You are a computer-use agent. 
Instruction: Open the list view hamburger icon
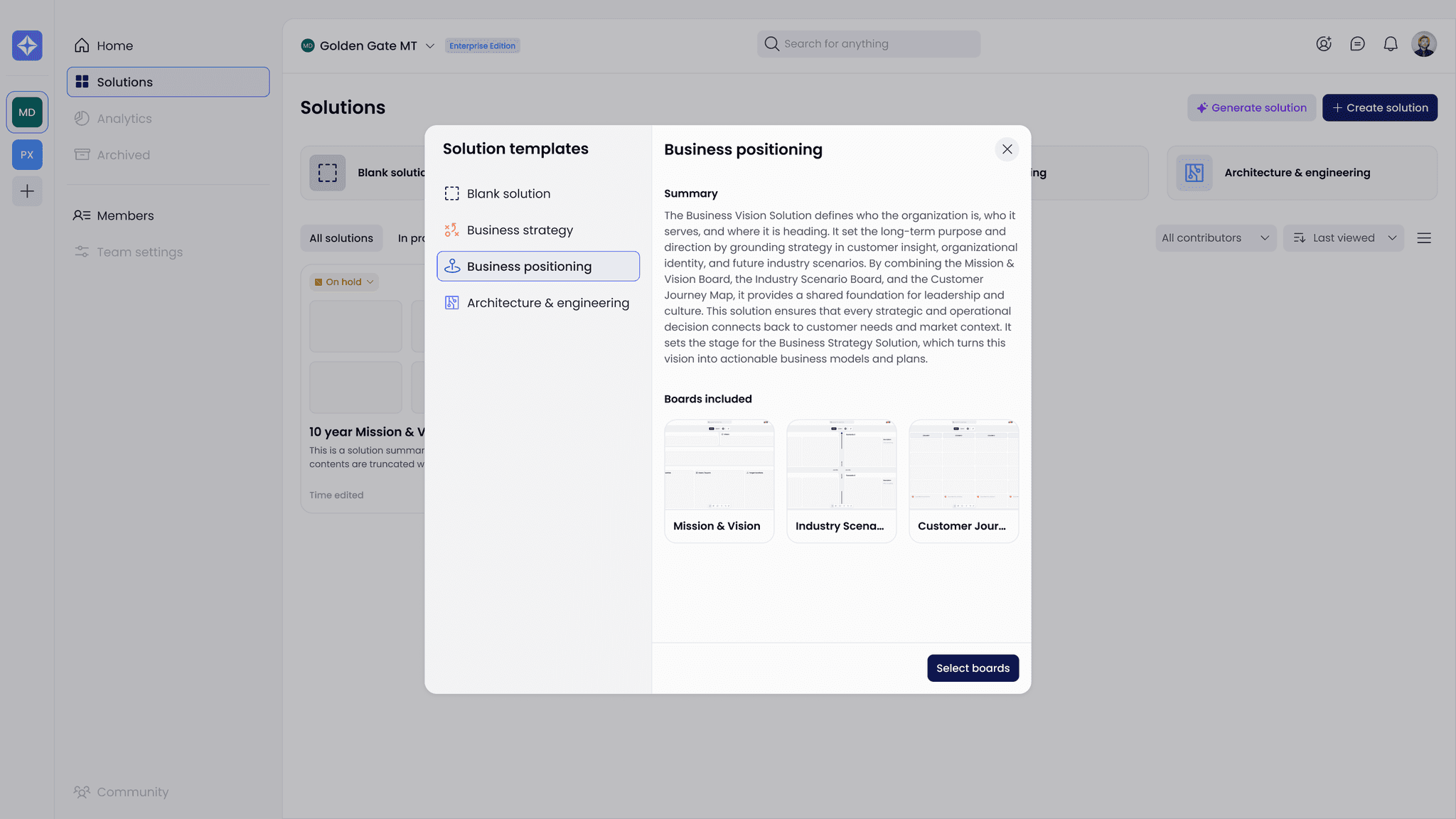[x=1424, y=238]
